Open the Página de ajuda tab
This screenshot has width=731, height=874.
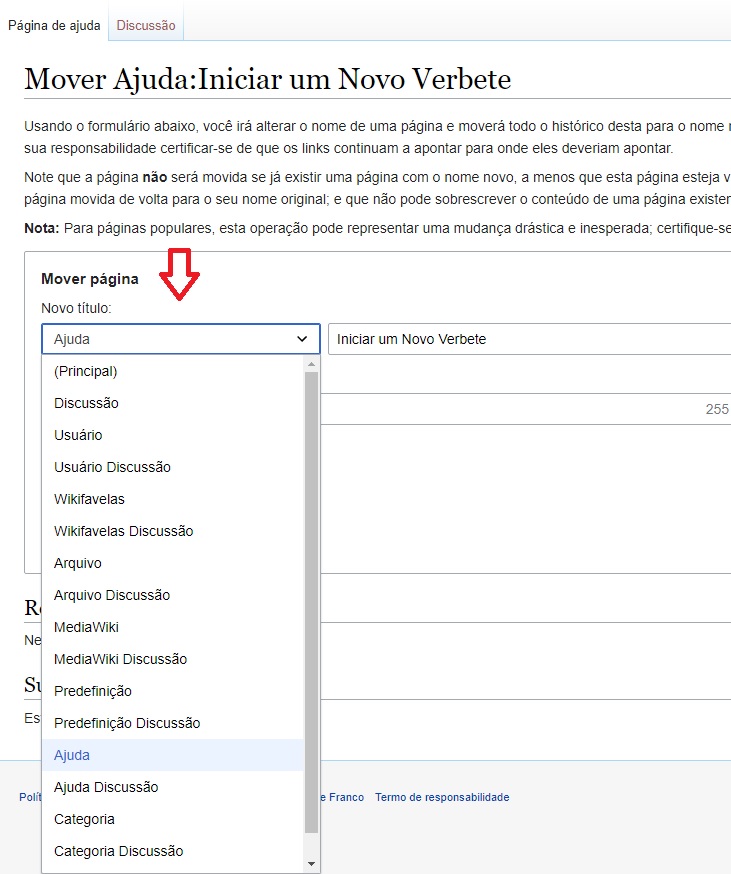(x=54, y=25)
